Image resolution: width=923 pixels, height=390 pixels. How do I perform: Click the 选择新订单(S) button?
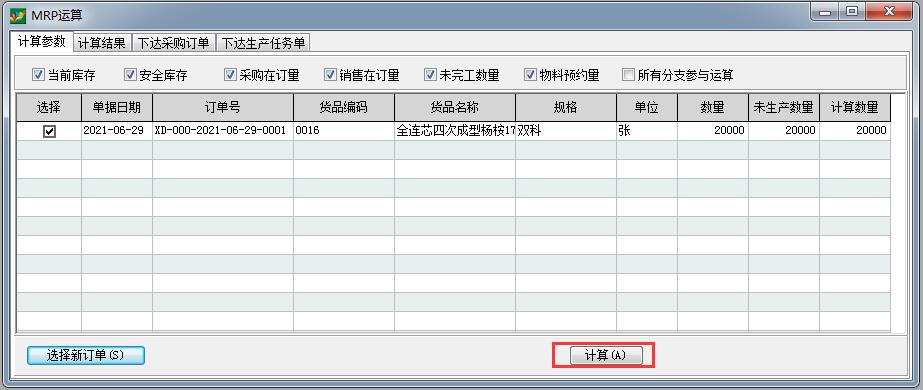point(85,355)
